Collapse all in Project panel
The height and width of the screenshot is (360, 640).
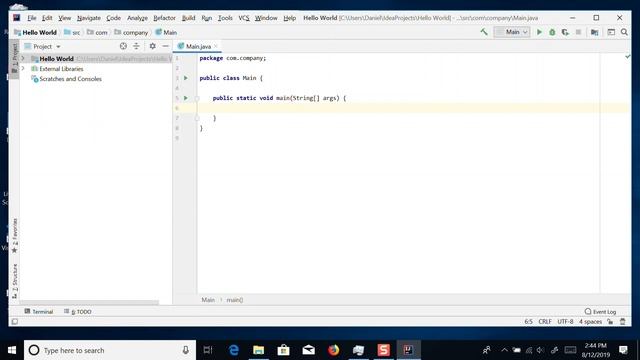136,46
